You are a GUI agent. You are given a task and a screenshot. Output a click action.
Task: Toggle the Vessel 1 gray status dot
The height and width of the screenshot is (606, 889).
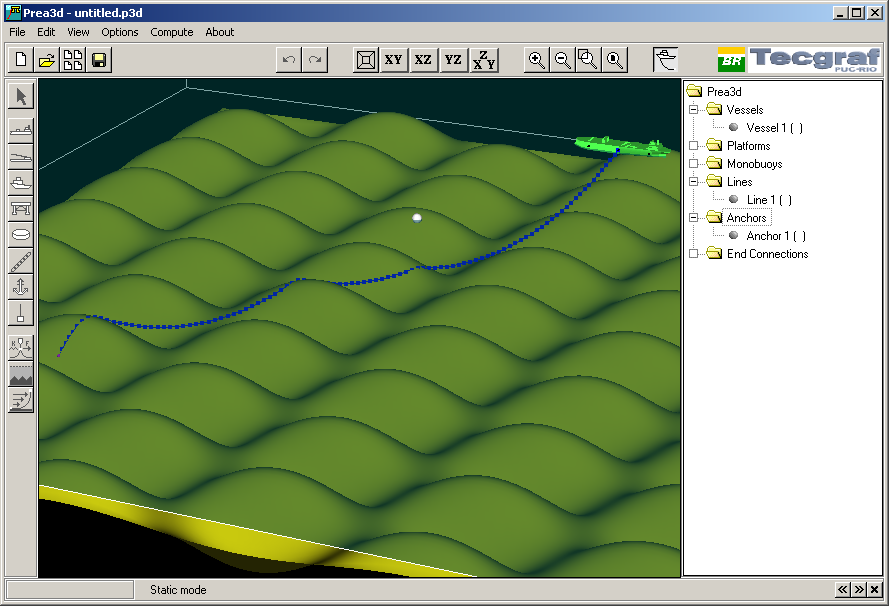point(733,128)
